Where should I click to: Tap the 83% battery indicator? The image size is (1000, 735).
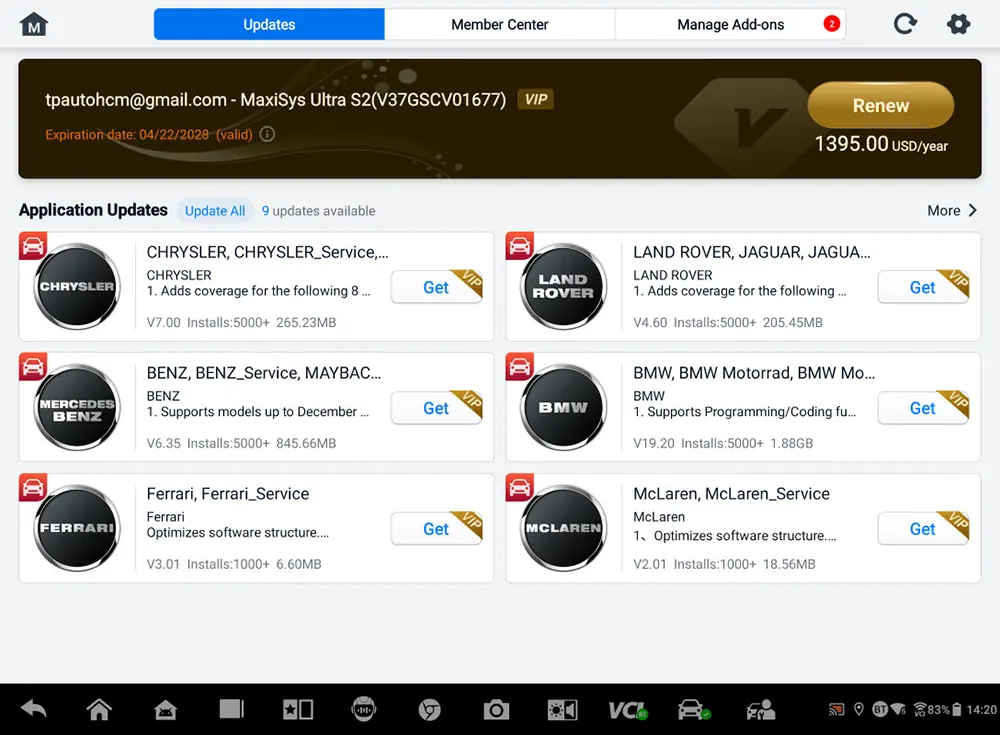tap(944, 709)
